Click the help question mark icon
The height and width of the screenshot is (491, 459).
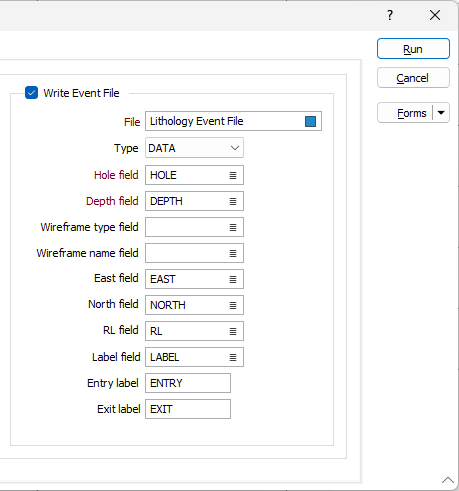390,15
